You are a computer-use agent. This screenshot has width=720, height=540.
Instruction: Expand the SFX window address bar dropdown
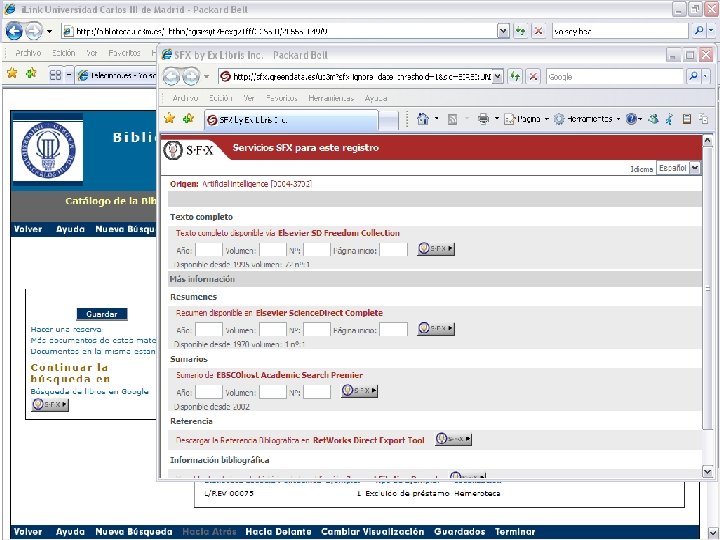point(497,77)
